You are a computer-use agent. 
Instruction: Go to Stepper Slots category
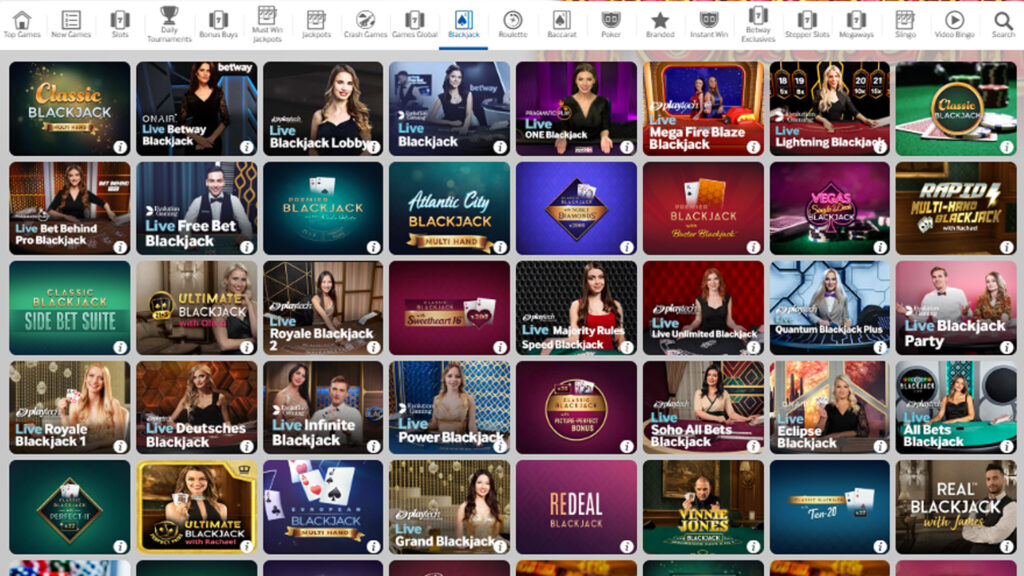[807, 25]
